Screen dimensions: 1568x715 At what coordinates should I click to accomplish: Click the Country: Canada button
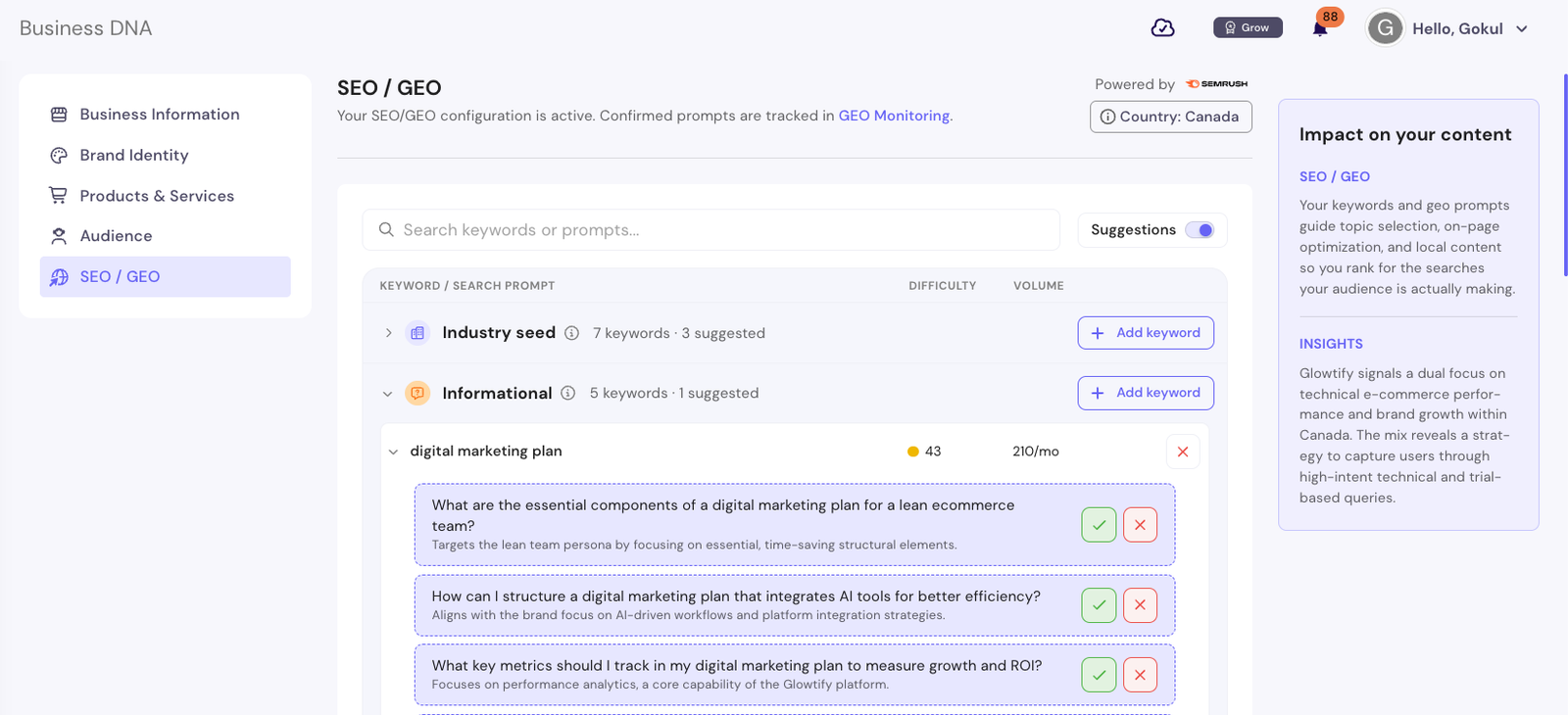(x=1171, y=117)
